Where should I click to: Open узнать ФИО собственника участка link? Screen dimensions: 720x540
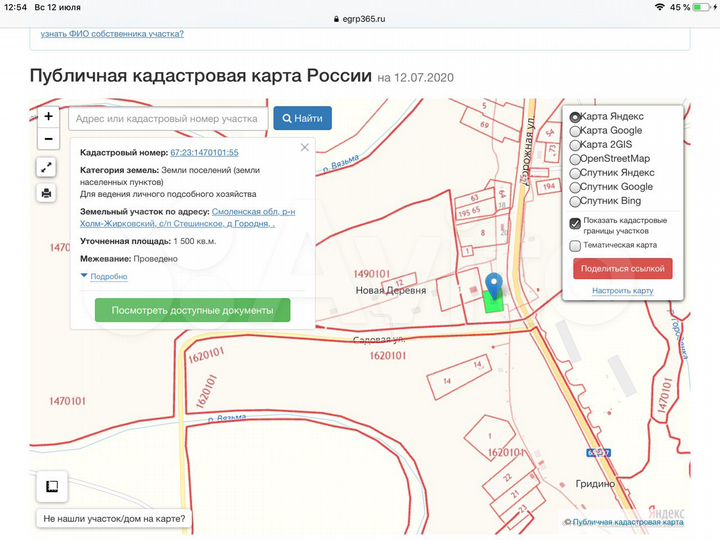112,34
